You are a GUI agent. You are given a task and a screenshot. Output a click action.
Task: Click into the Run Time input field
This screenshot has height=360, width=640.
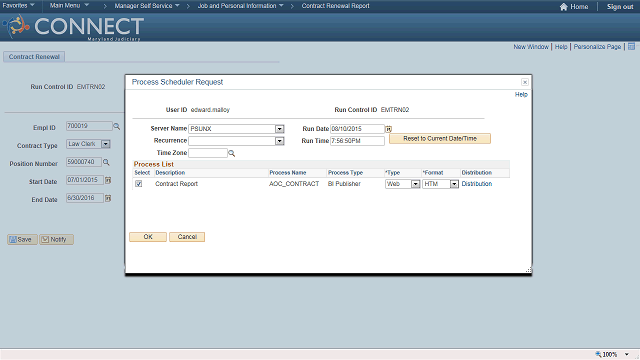(357, 141)
